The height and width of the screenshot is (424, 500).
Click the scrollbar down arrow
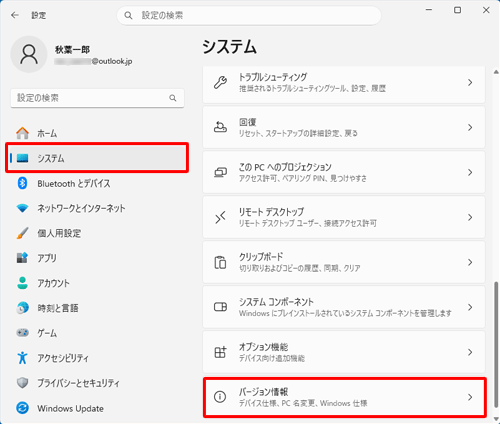(x=496, y=419)
